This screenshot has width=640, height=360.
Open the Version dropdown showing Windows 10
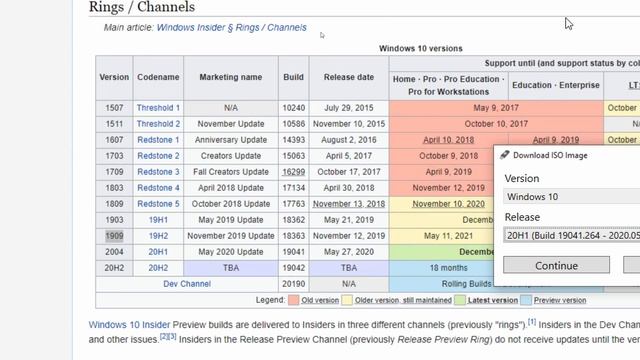pyautogui.click(x=571, y=197)
